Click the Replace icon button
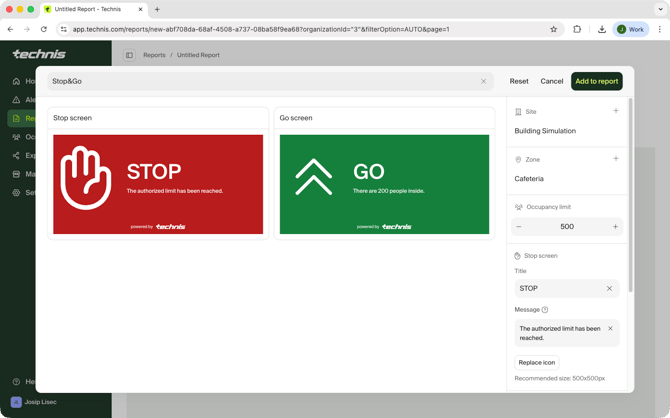This screenshot has width=670, height=418. click(537, 362)
